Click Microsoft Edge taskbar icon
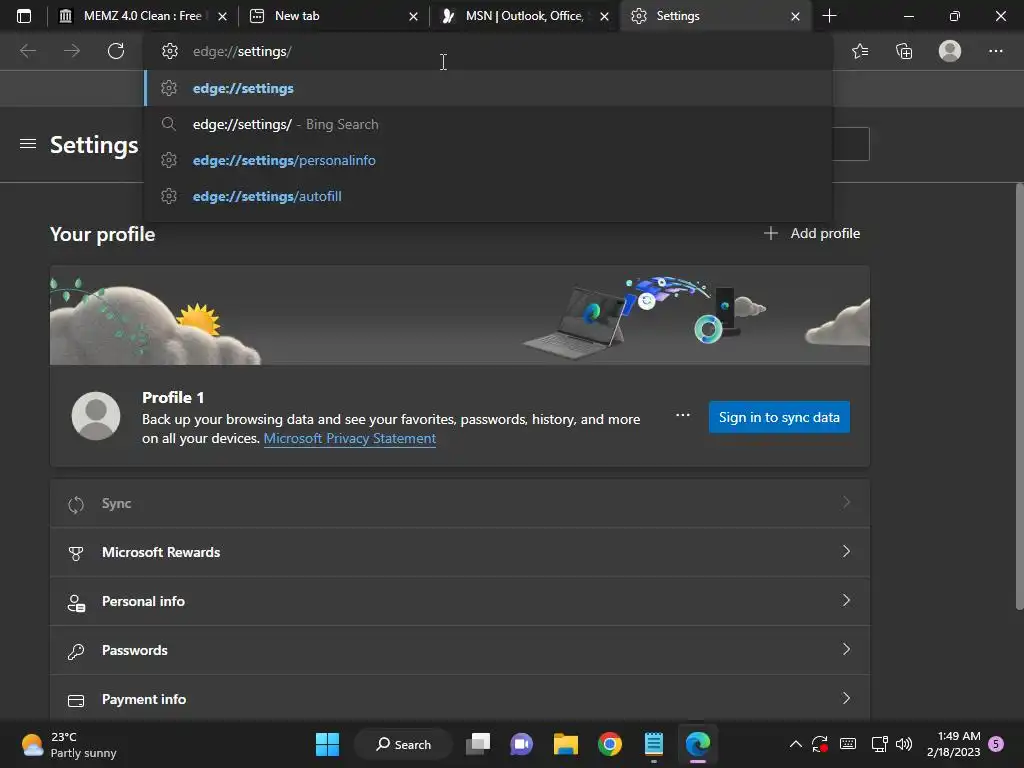This screenshot has width=1024, height=768. (x=697, y=744)
